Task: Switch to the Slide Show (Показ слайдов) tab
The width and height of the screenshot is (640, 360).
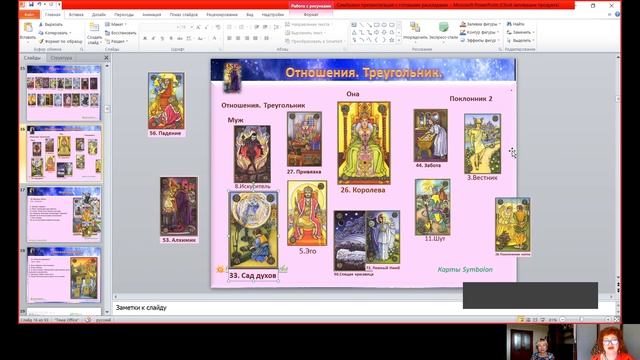Action: 184,14
